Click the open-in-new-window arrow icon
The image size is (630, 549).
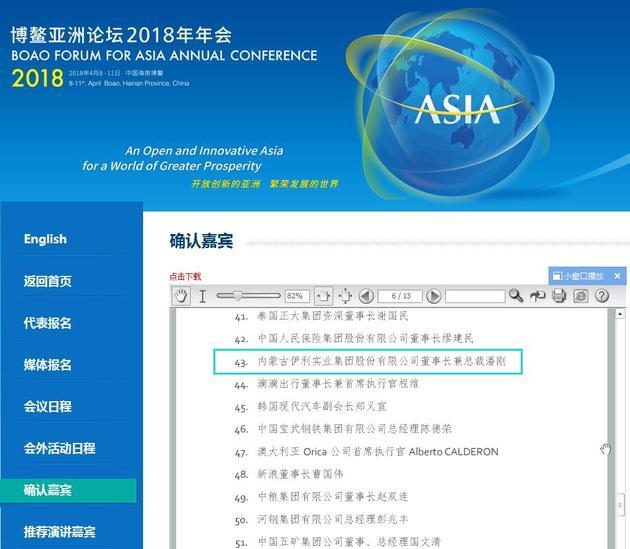pyautogui.click(x=537, y=296)
